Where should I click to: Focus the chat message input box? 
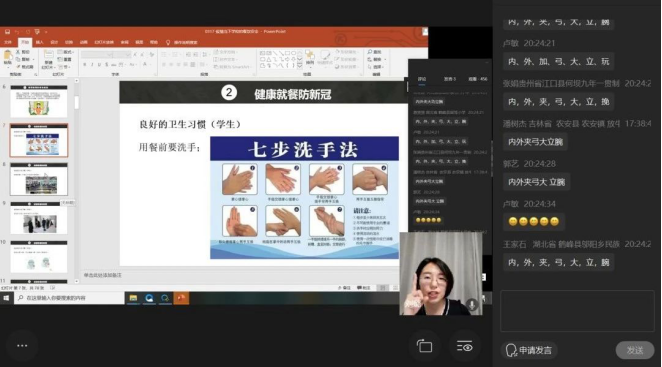pos(577,311)
